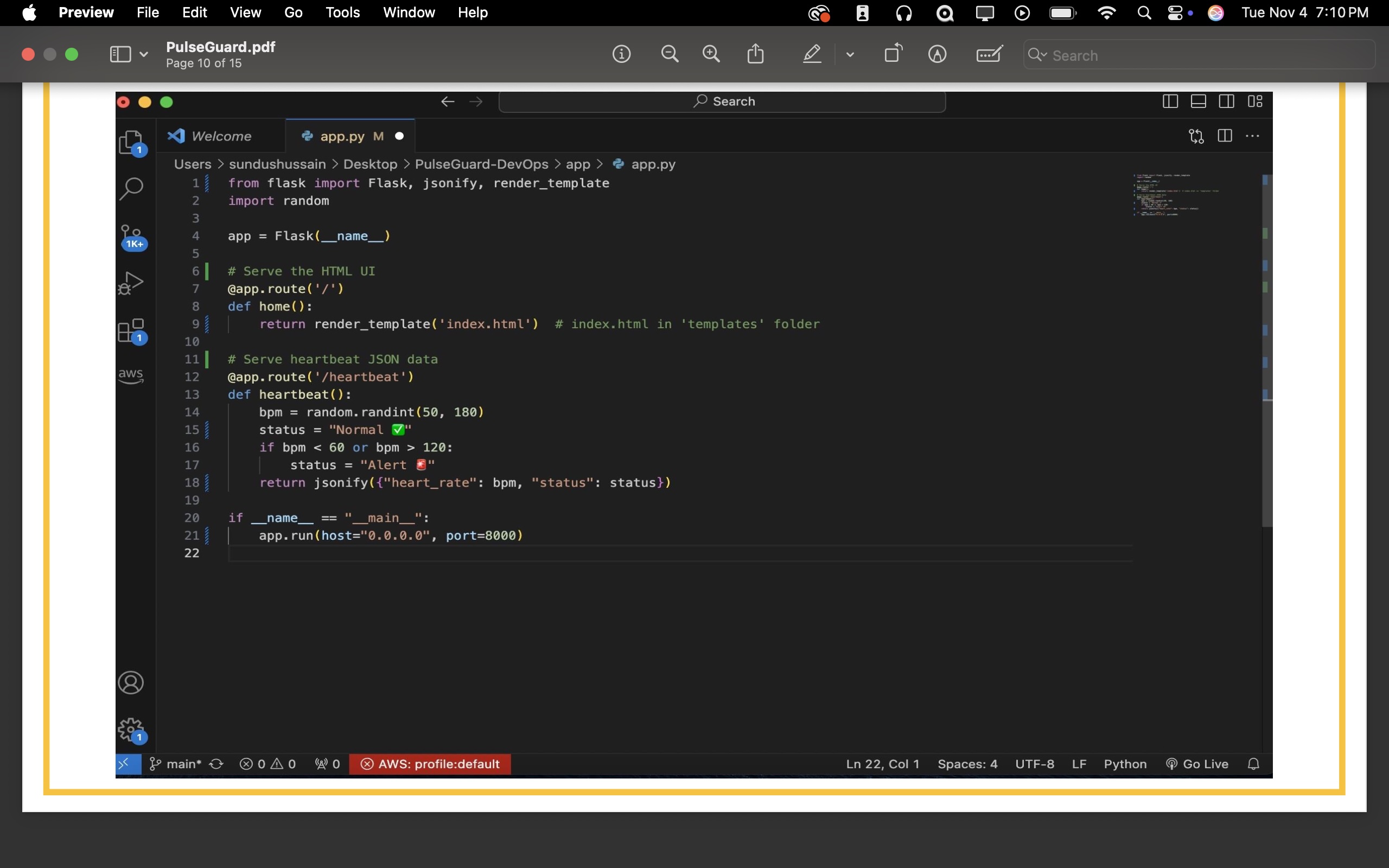Click the Inspector info icon in Preview toolbar

tap(622, 55)
